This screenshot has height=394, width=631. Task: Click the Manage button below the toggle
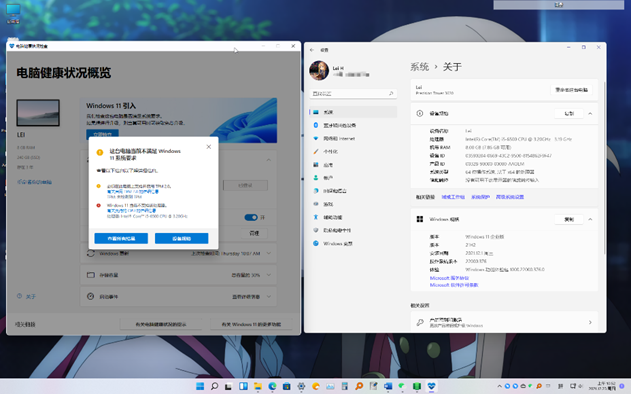(x=254, y=233)
